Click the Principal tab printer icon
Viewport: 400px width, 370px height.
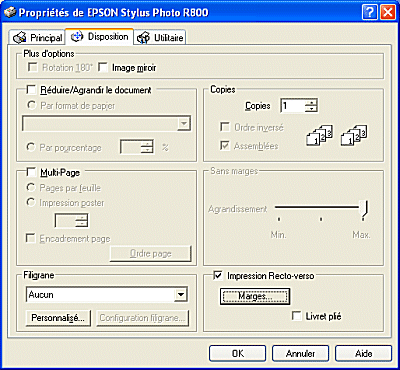pos(20,38)
